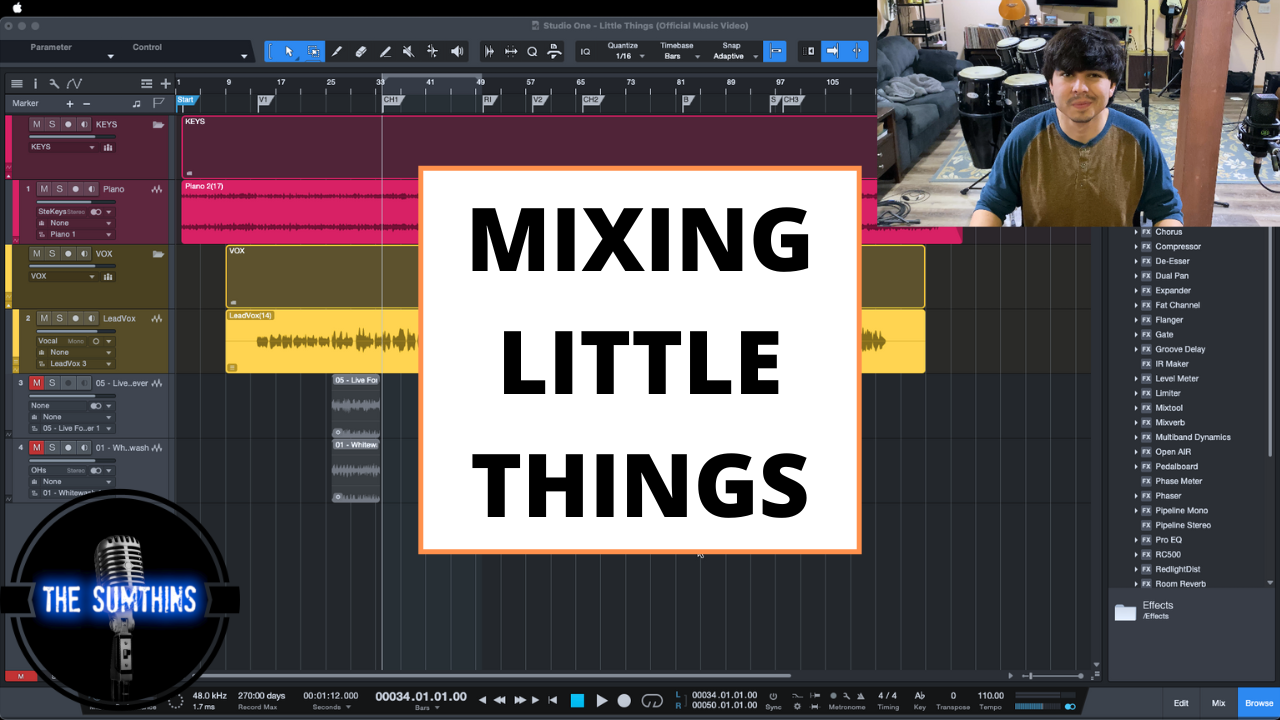
Task: Select the Arrow tool in the toolbar
Action: pos(289,51)
